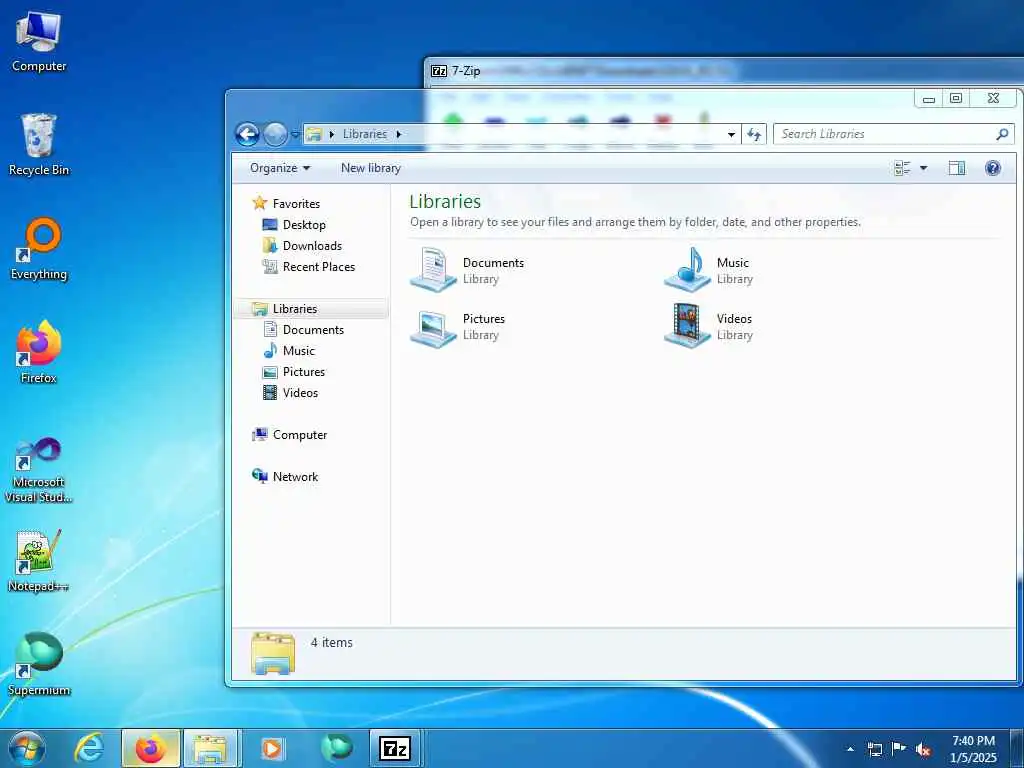
Task: Click the muted volume tray icon
Action: 923,749
